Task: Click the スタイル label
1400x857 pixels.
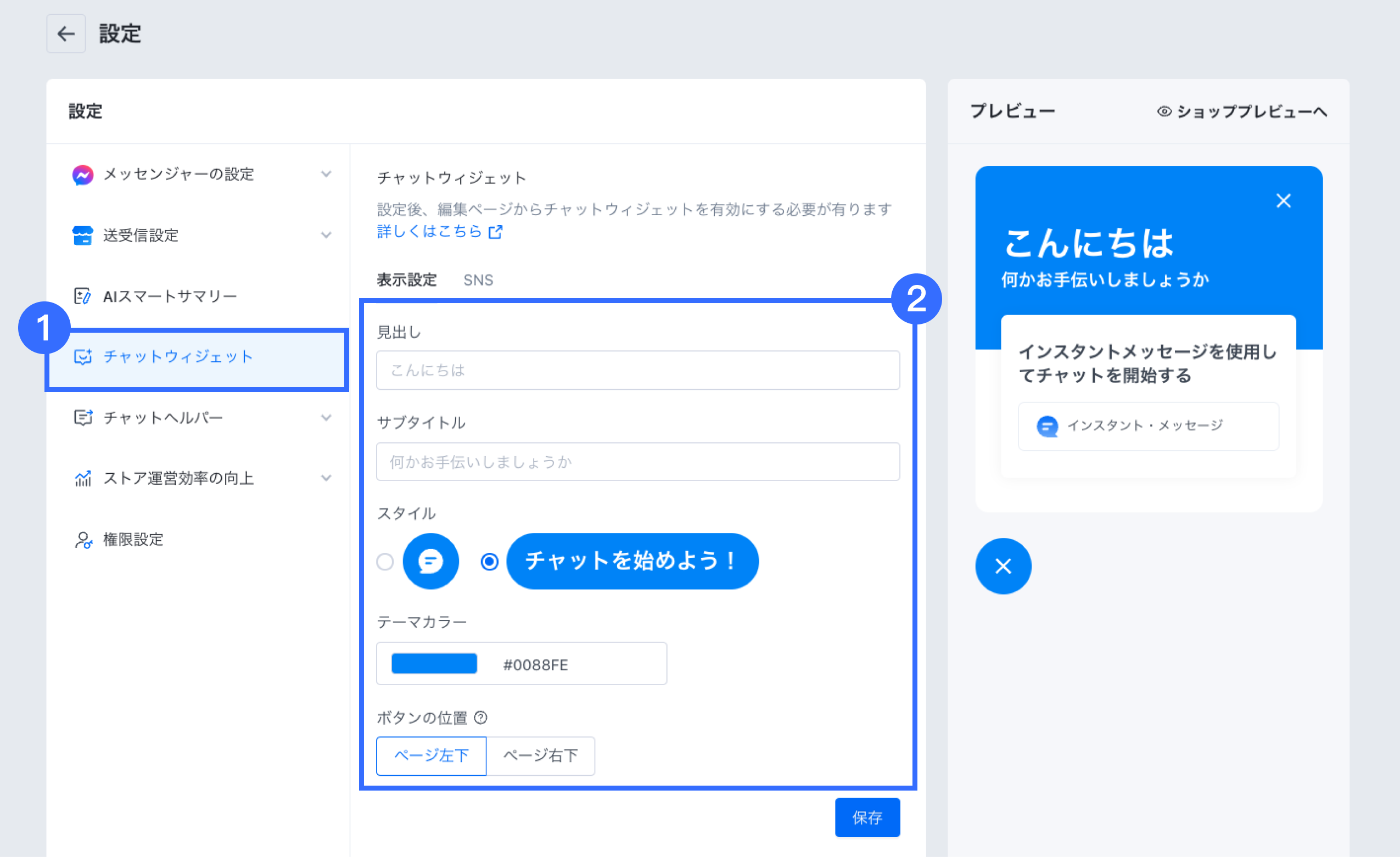Action: pyautogui.click(x=407, y=514)
